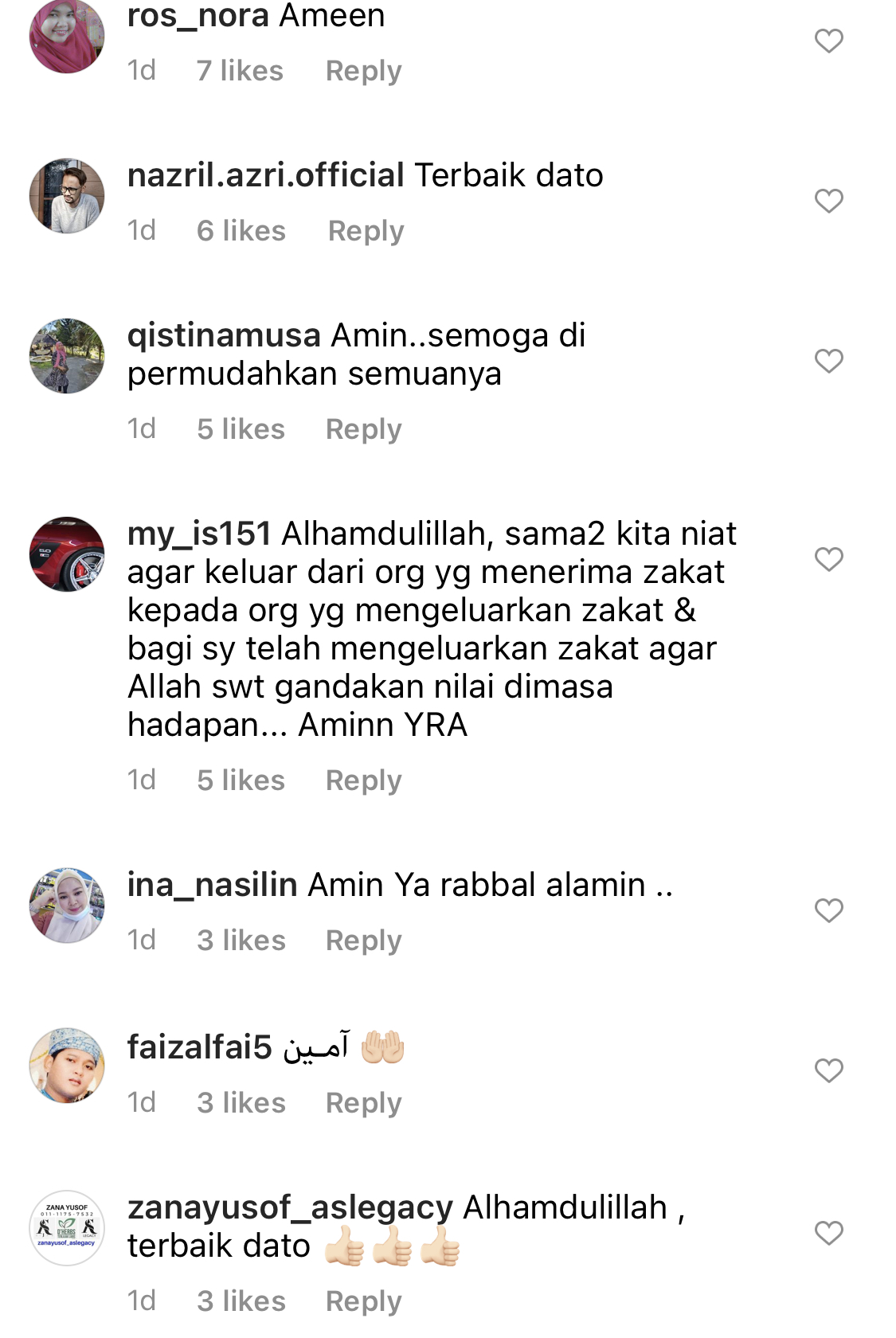View zanayusof_aslegacy's logo avatar
The width and height of the screenshot is (896, 1338).
coord(67,1228)
